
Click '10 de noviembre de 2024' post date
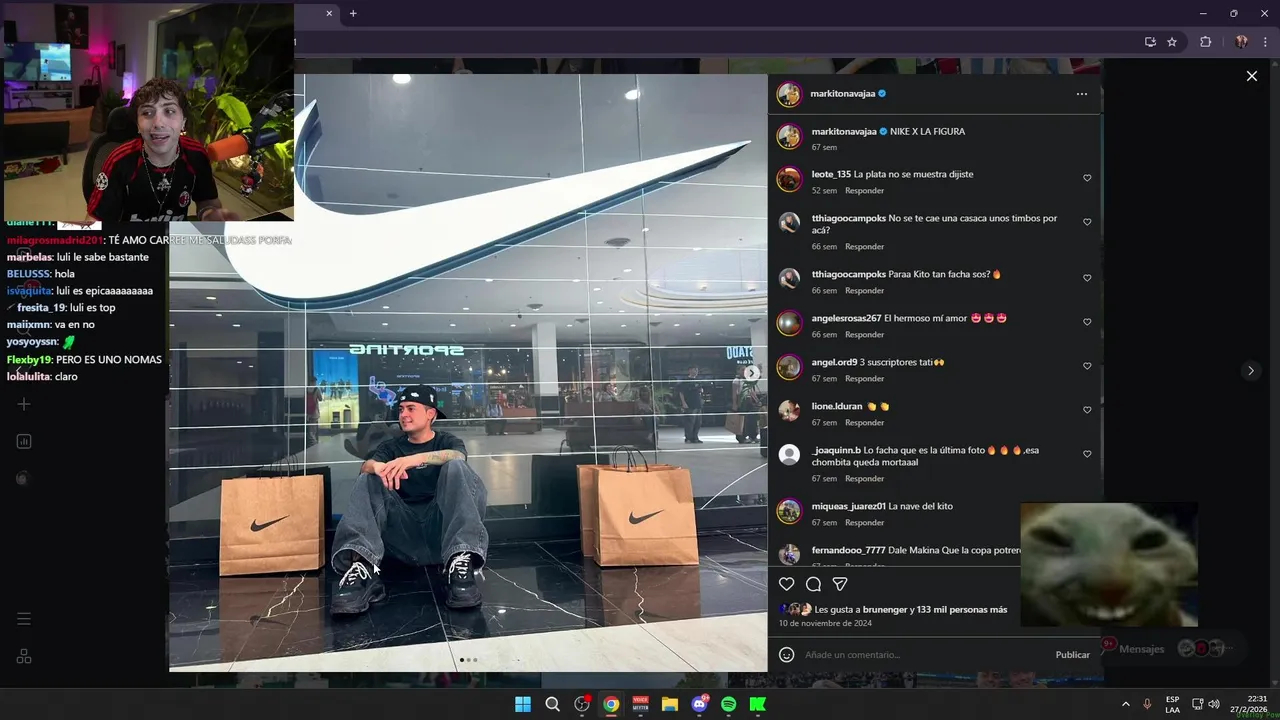click(x=825, y=623)
